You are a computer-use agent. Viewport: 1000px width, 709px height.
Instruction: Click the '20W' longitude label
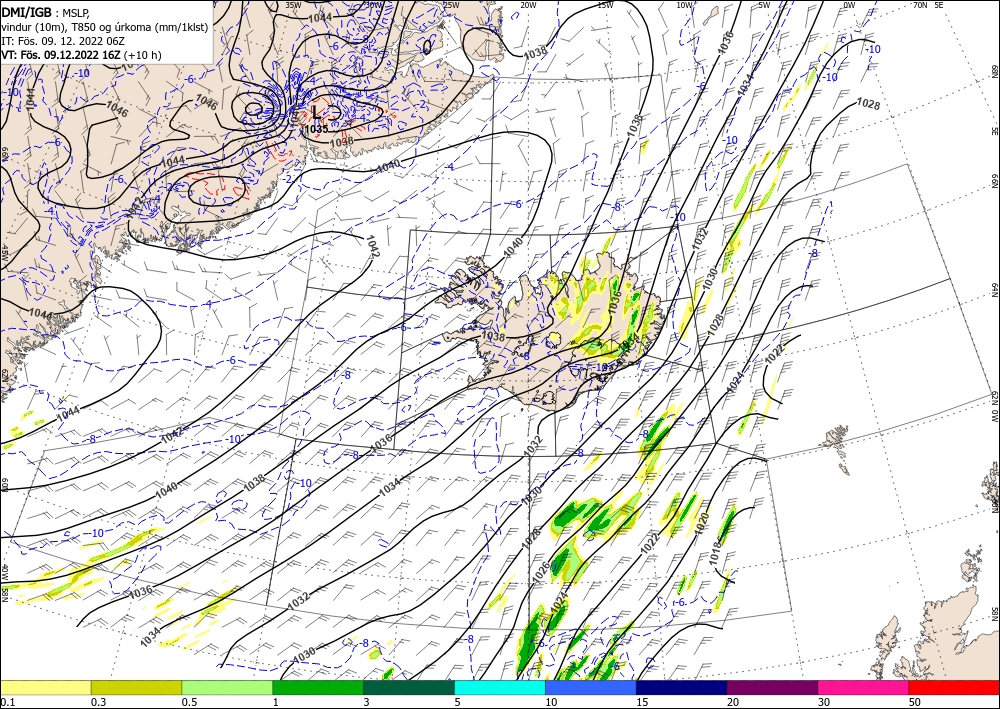tap(528, 5)
